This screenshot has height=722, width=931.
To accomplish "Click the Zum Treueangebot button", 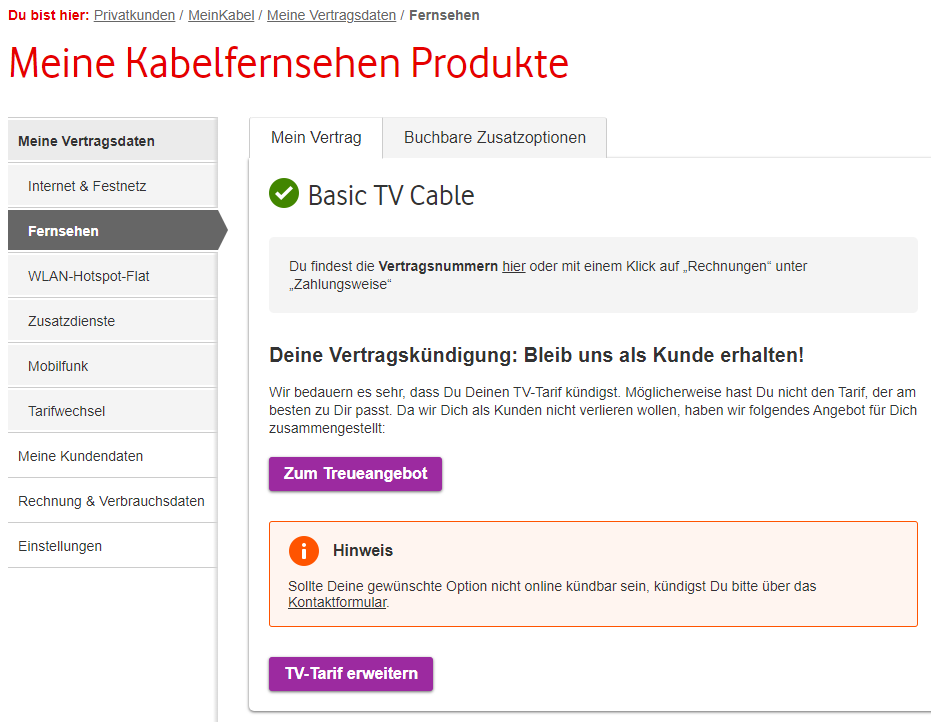I will 355,474.
